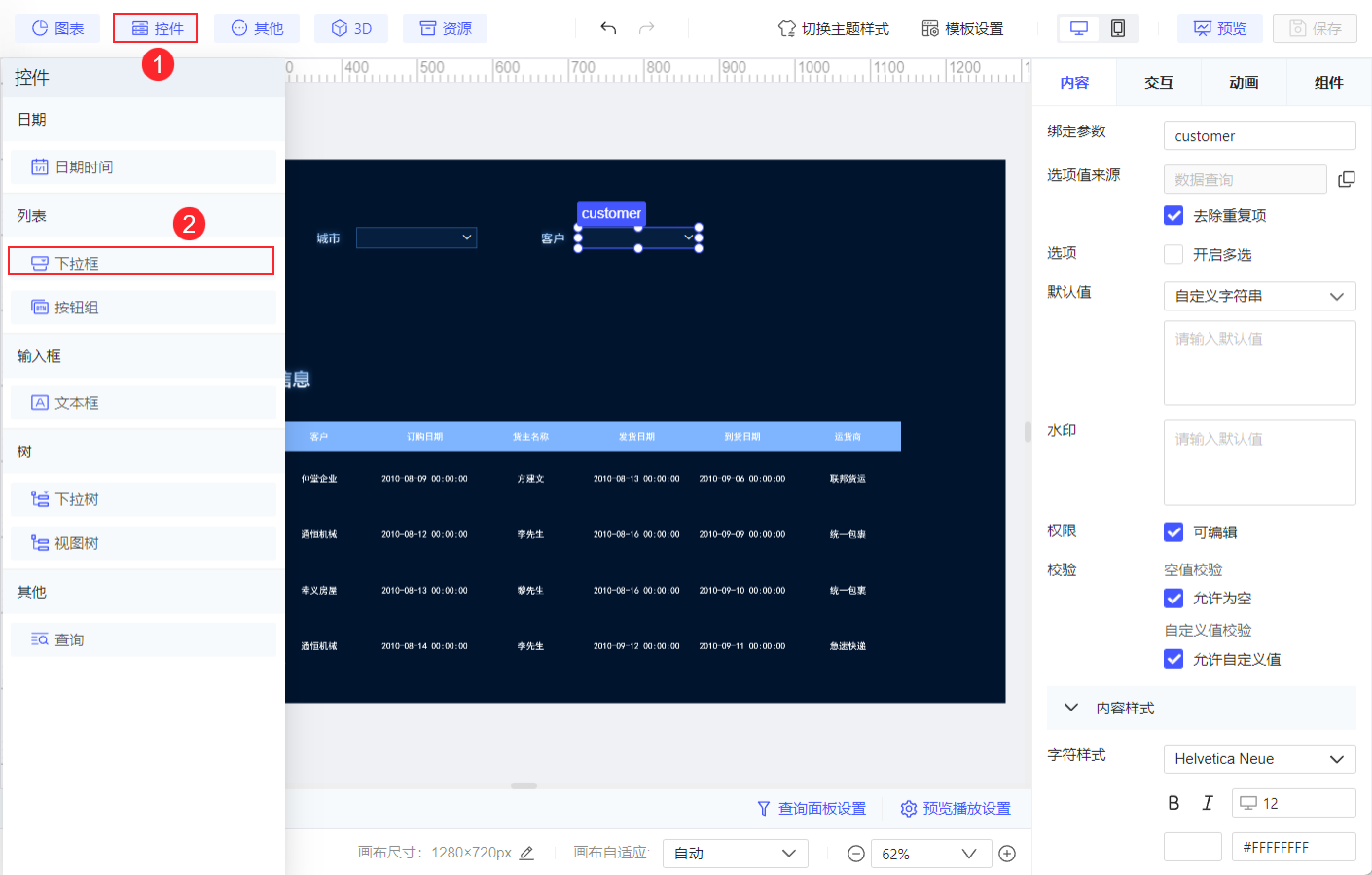Click the 订购日期 table header
1372x875 pixels.
point(425,437)
